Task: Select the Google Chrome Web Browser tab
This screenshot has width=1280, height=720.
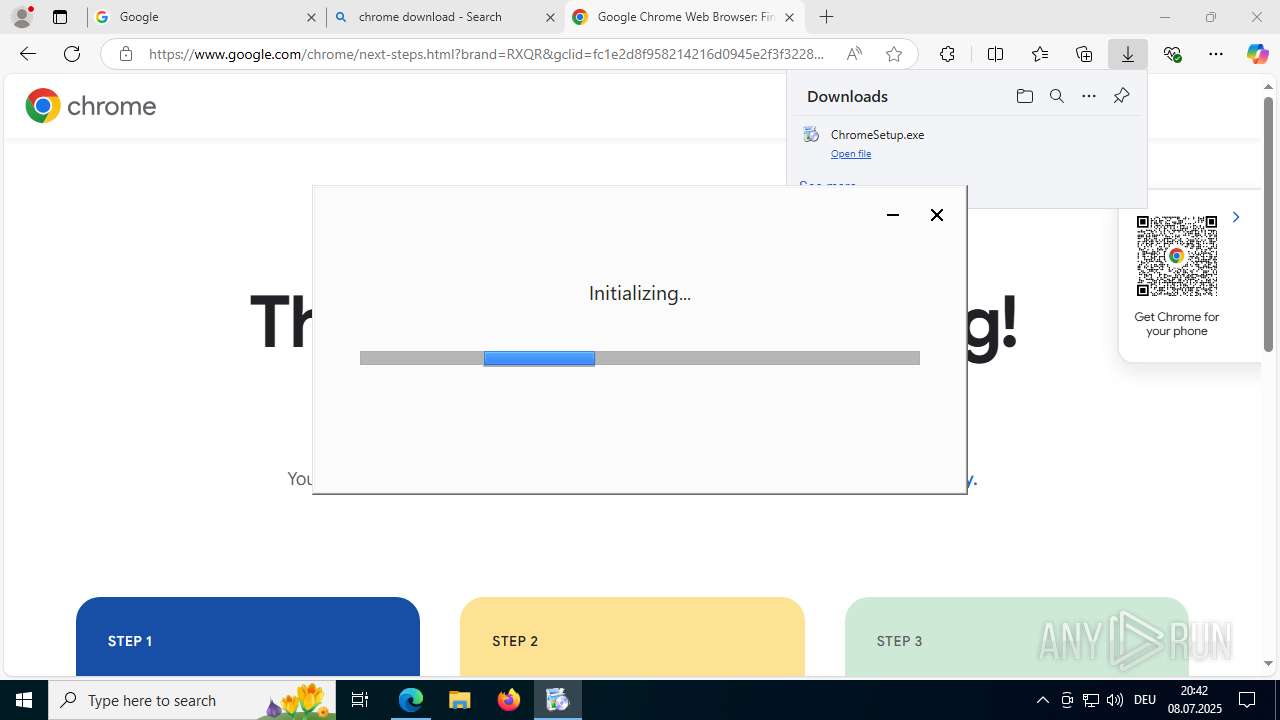Action: tap(684, 17)
